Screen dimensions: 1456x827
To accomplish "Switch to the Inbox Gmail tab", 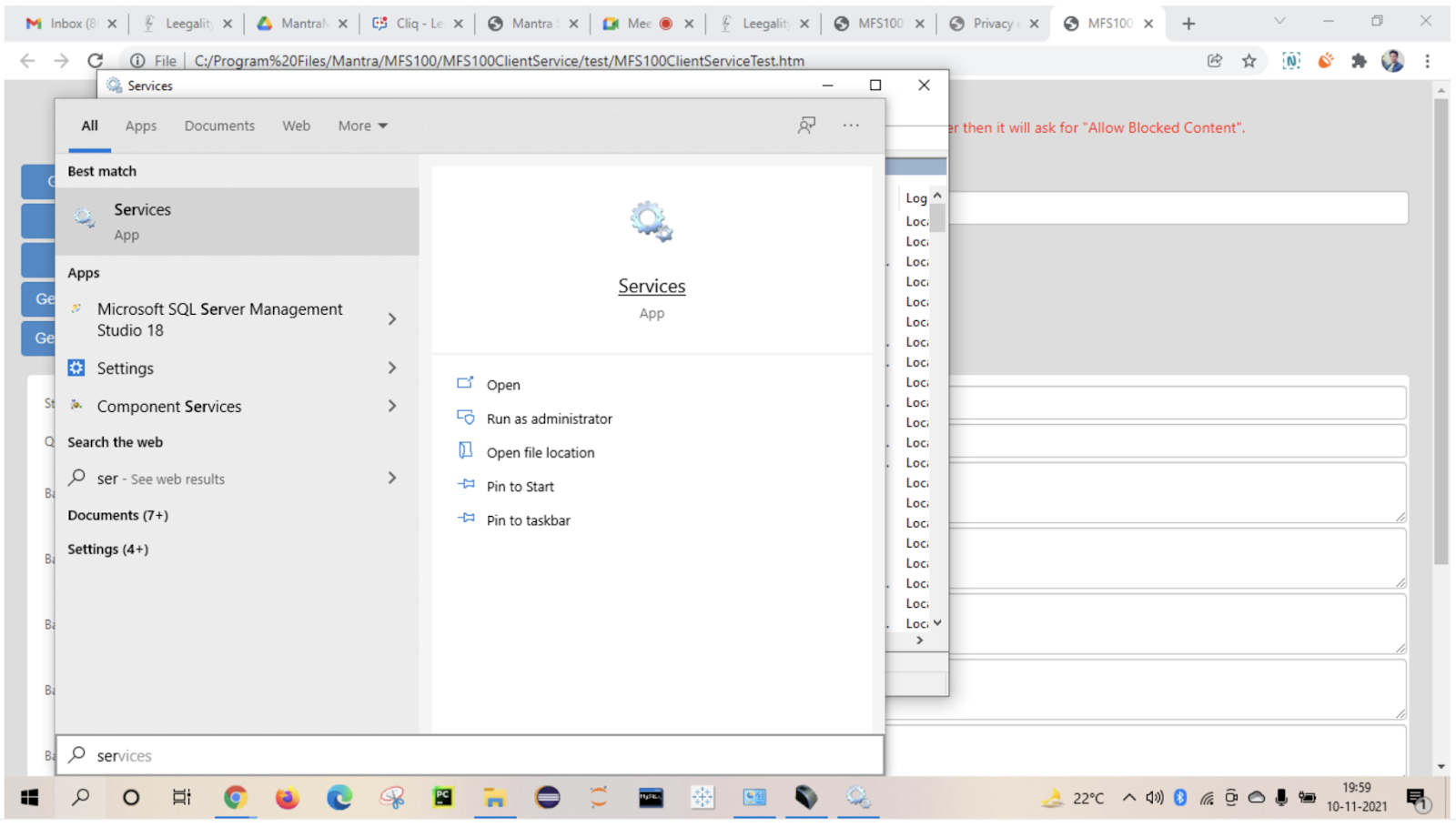I will point(71,24).
